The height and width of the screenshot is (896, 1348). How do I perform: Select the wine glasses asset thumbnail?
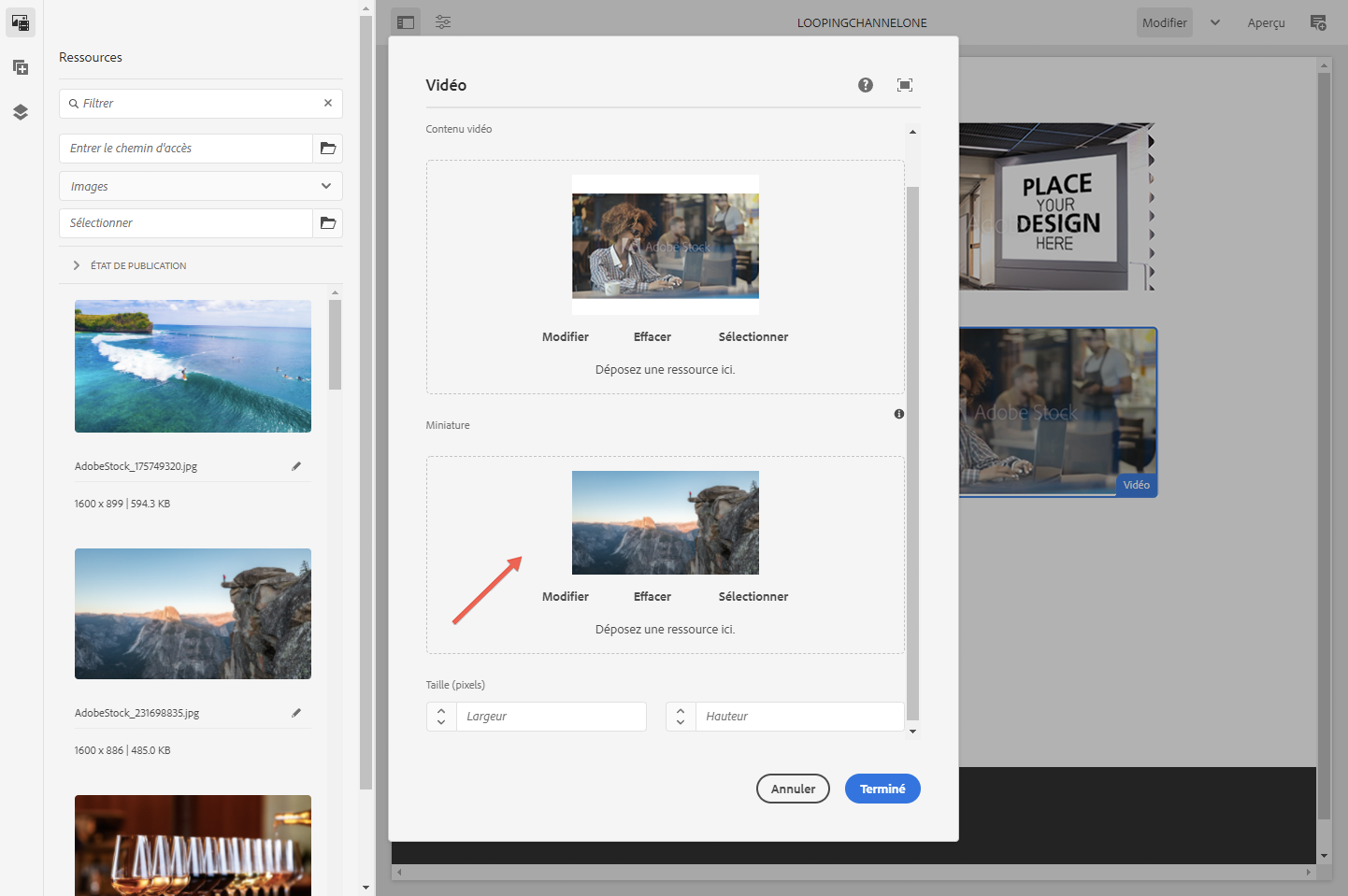193,846
